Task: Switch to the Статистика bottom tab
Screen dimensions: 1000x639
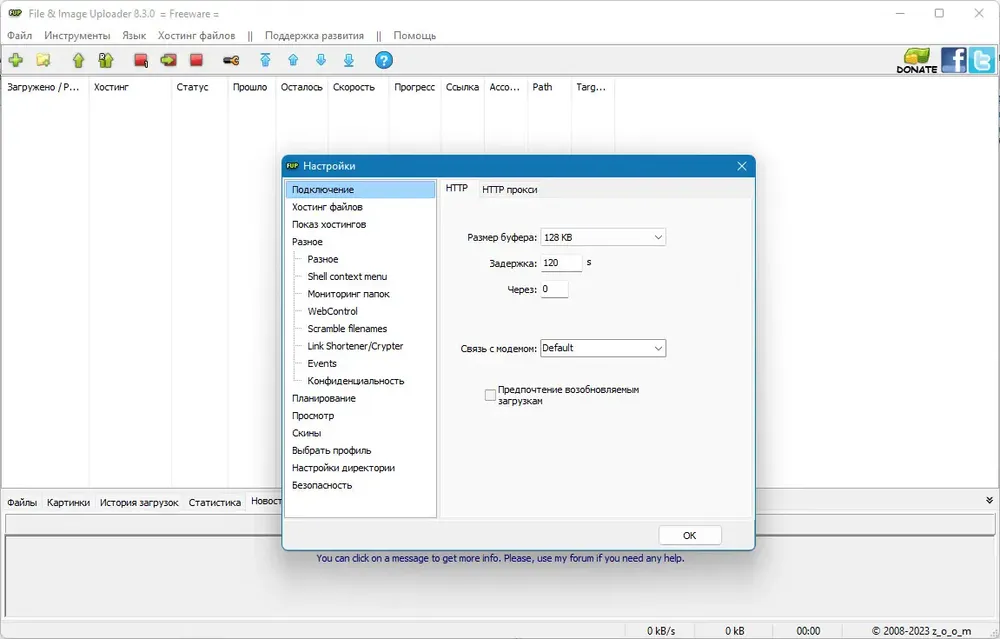Action: [214, 503]
